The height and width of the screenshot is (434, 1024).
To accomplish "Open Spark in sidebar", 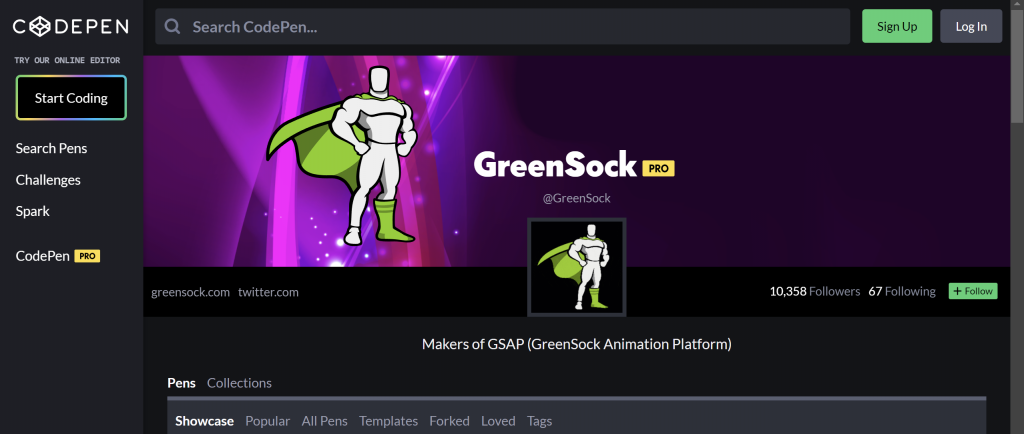I will (x=33, y=211).
